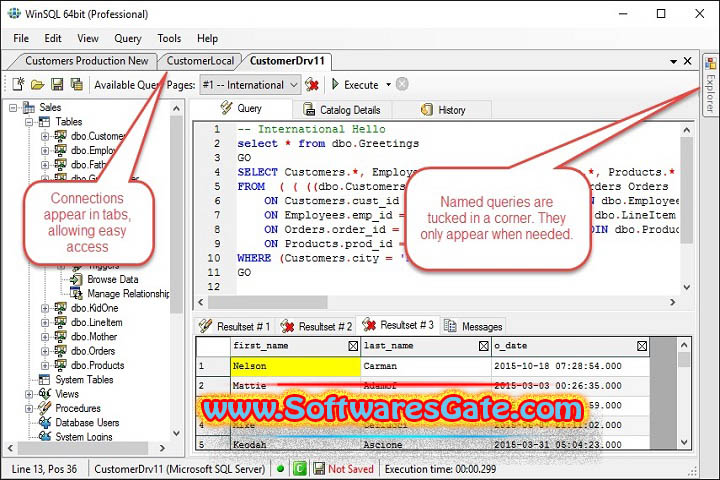Select the System Logins tree item
Viewport: 720px width, 480px height.
pyautogui.click(x=84, y=436)
